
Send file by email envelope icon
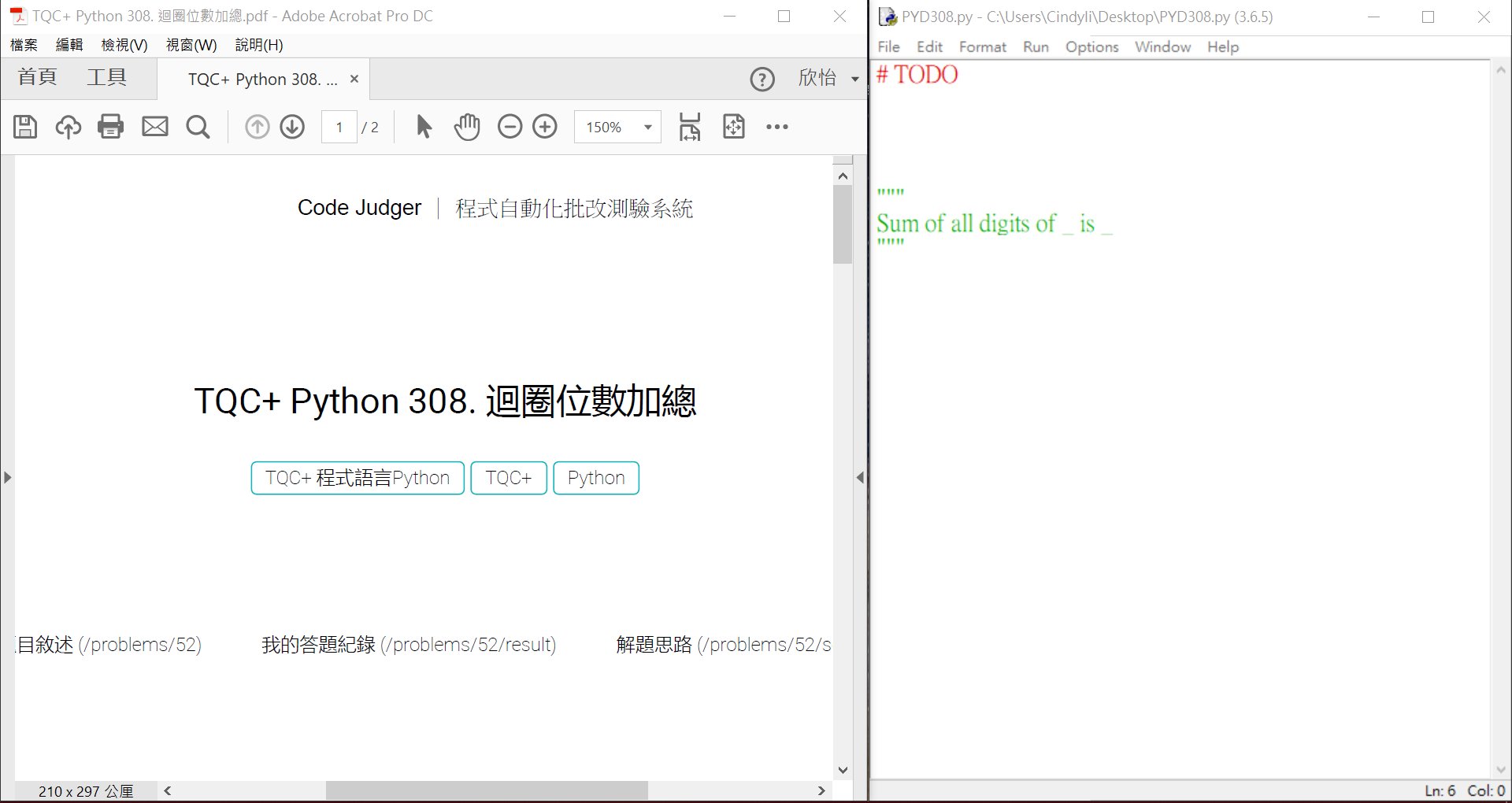[x=155, y=127]
